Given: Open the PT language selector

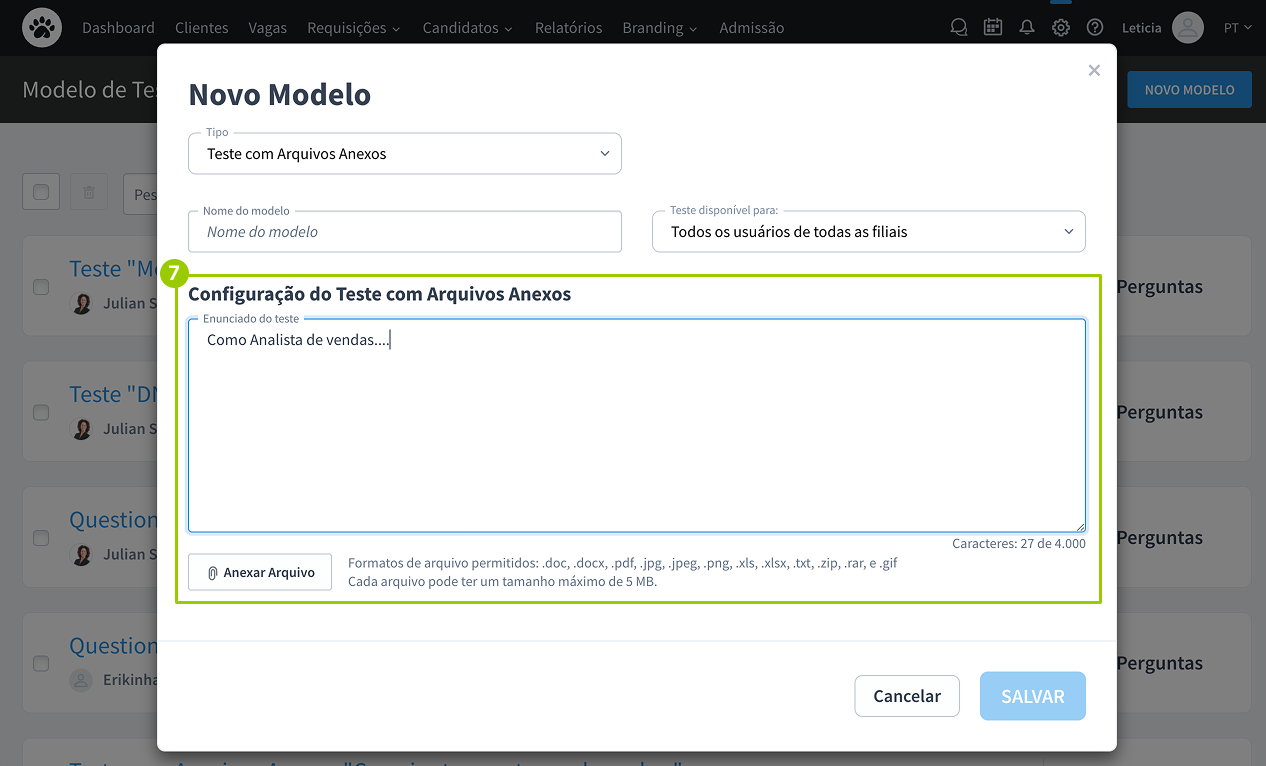Looking at the screenshot, I should click(x=1237, y=28).
